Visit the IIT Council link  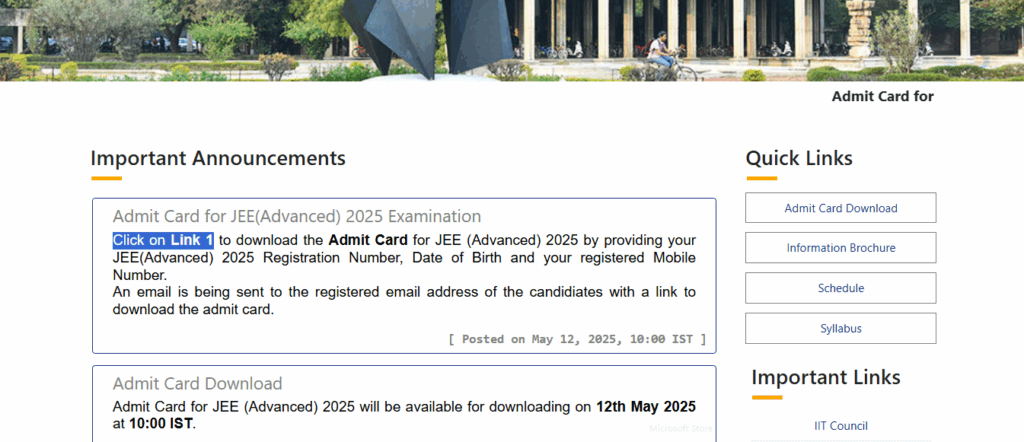click(x=840, y=426)
